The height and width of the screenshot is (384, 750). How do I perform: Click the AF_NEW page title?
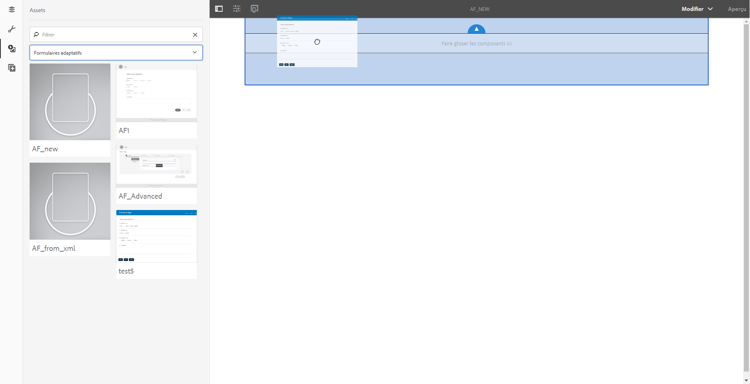pos(480,9)
